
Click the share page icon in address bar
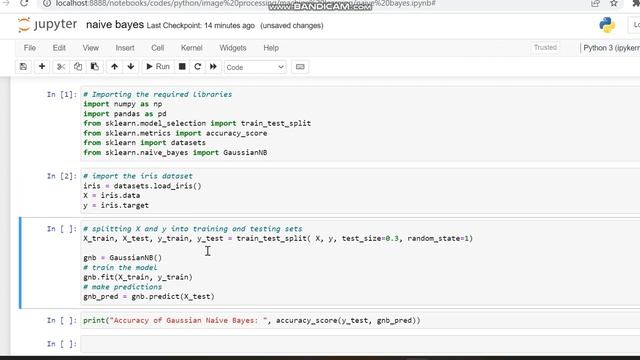click(x=596, y=4)
